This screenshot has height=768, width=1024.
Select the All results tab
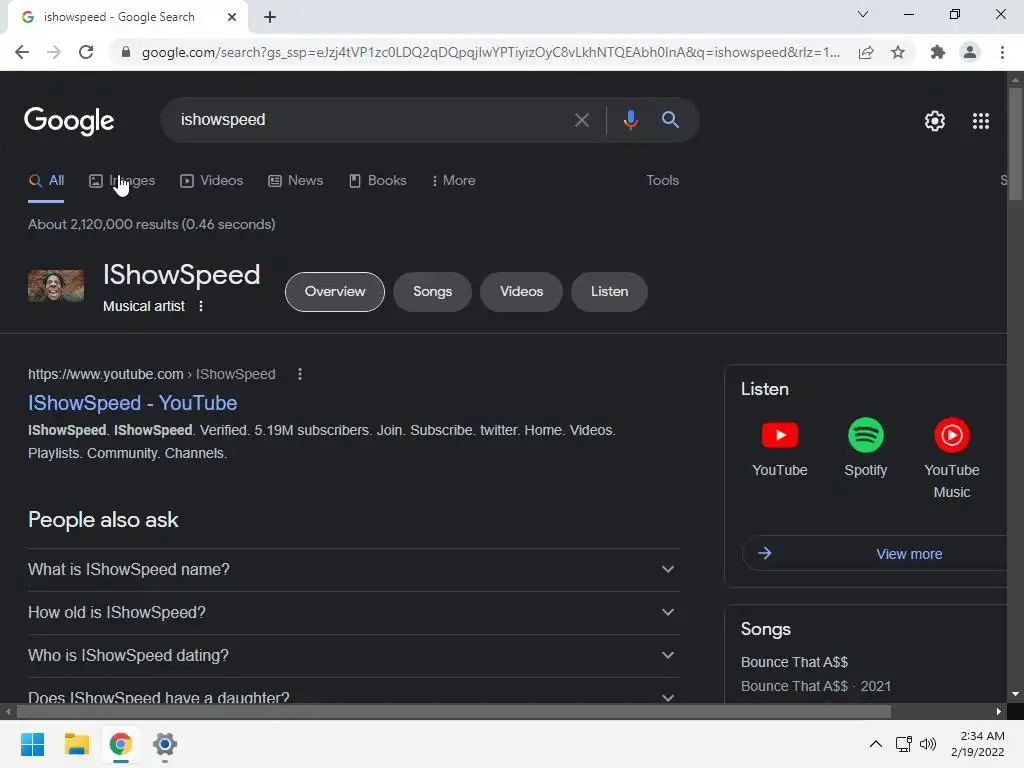click(46, 181)
